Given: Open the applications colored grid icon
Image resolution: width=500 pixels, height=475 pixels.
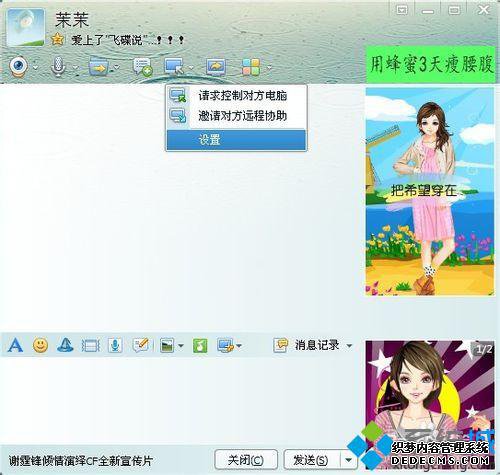Looking at the screenshot, I should tap(251, 67).
